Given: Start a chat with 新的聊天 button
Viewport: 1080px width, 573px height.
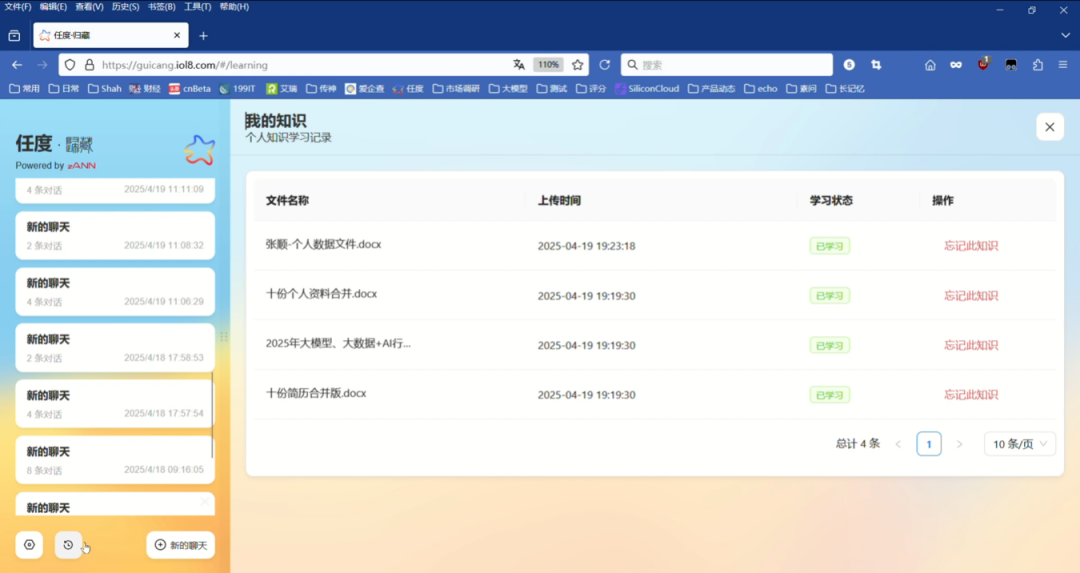Looking at the screenshot, I should point(181,545).
